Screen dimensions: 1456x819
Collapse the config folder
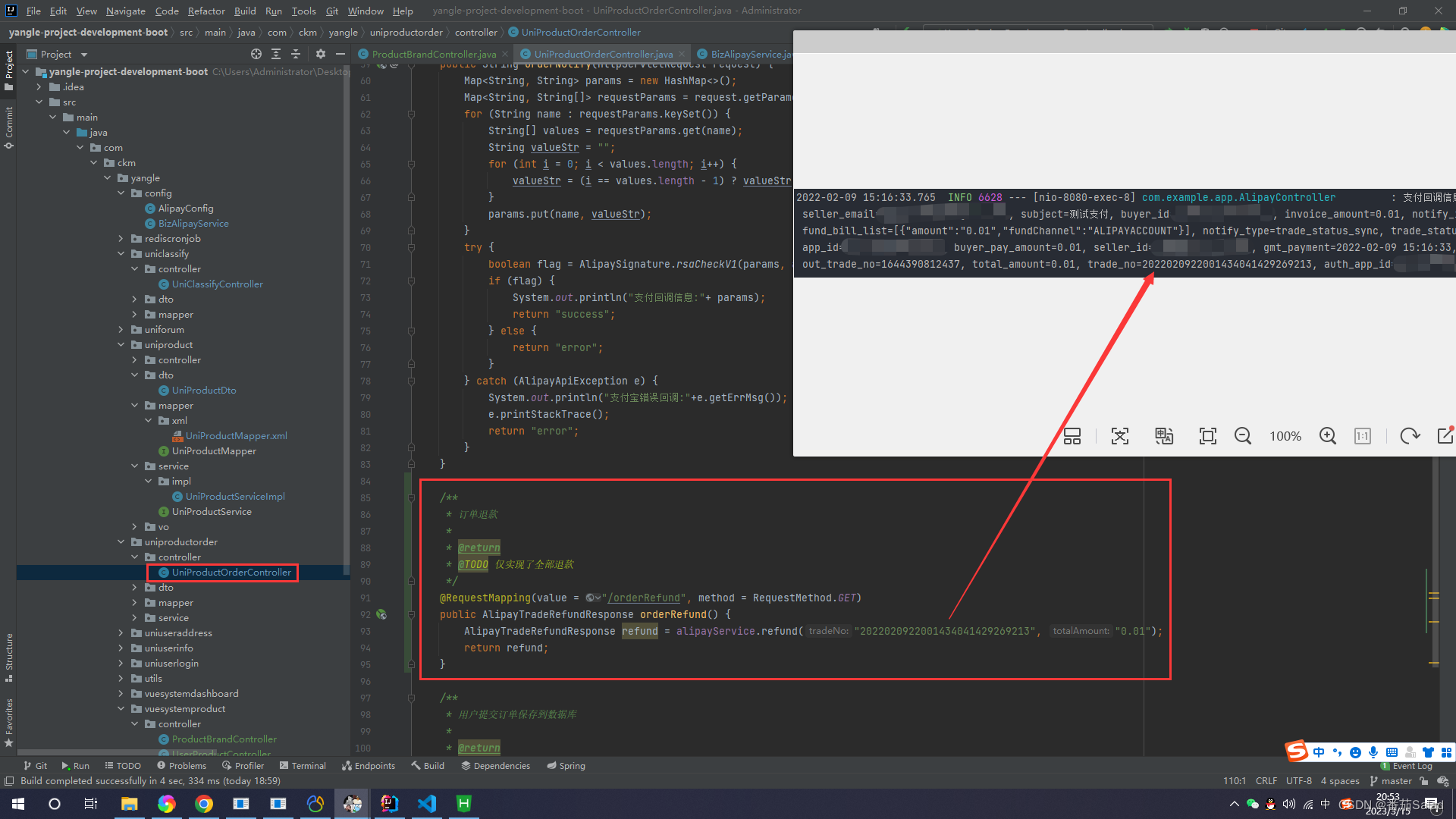121,193
